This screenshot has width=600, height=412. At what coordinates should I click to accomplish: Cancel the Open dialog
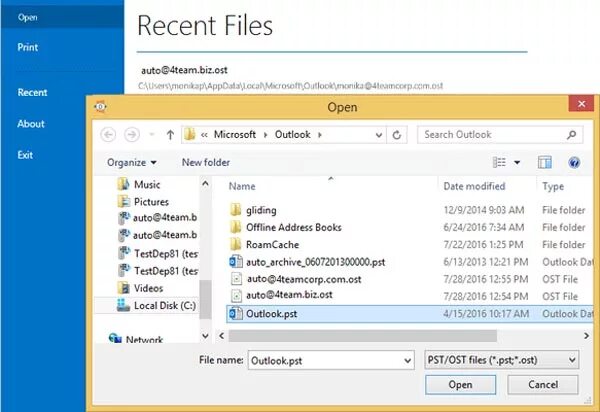click(x=543, y=384)
